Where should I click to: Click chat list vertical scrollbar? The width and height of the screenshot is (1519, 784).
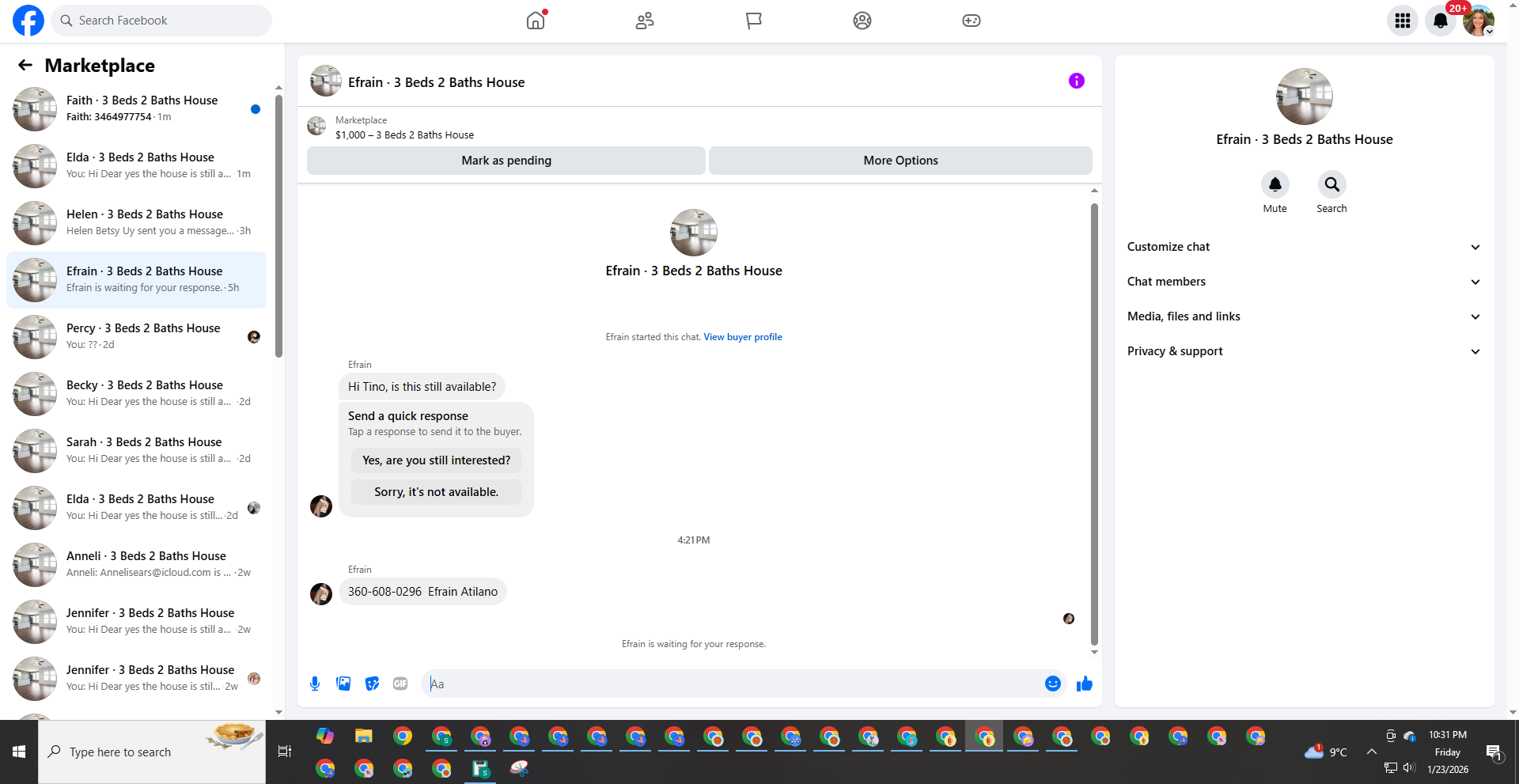pyautogui.click(x=278, y=225)
